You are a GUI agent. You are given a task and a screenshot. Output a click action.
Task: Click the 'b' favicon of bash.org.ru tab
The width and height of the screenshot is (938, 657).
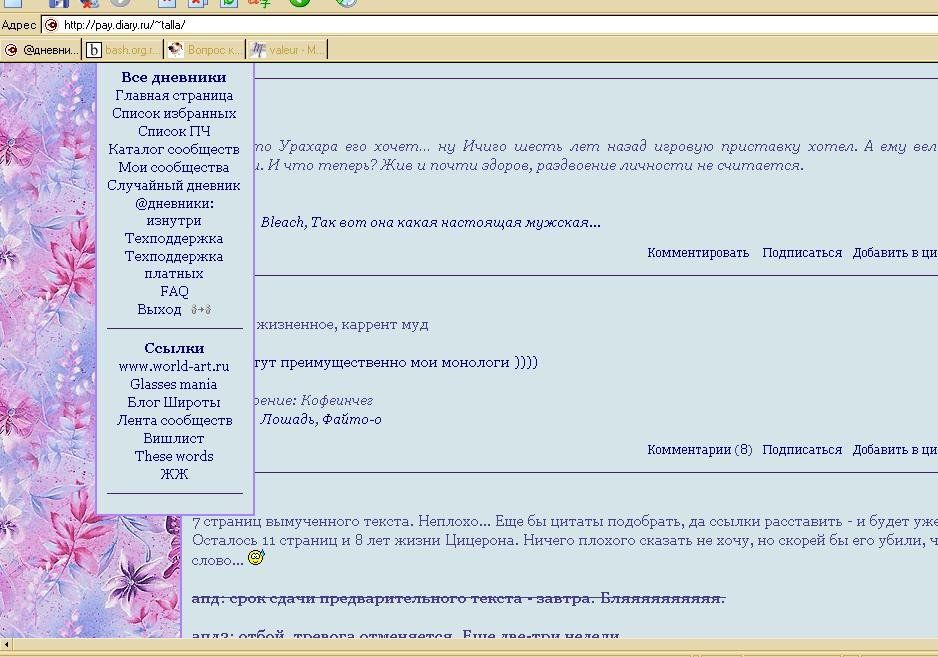(x=94, y=49)
